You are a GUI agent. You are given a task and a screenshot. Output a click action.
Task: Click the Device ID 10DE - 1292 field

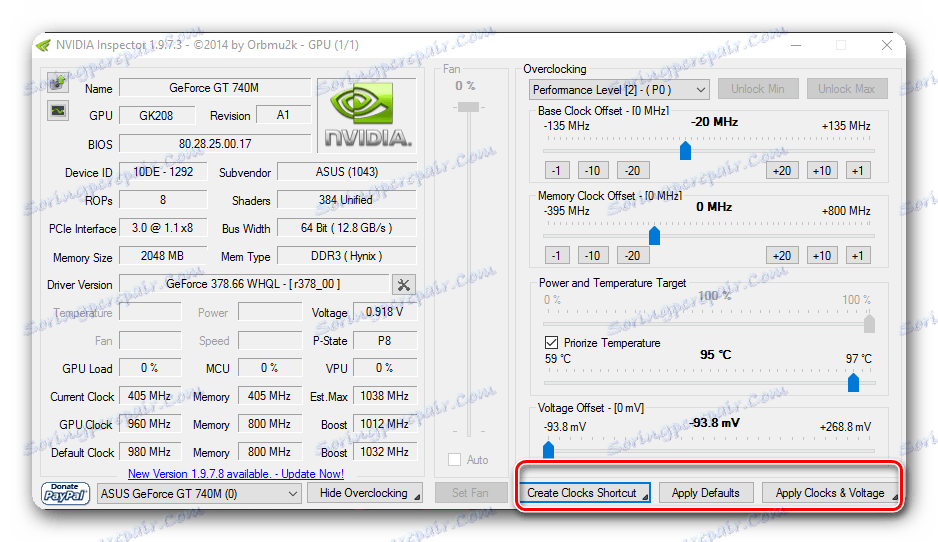point(163,172)
